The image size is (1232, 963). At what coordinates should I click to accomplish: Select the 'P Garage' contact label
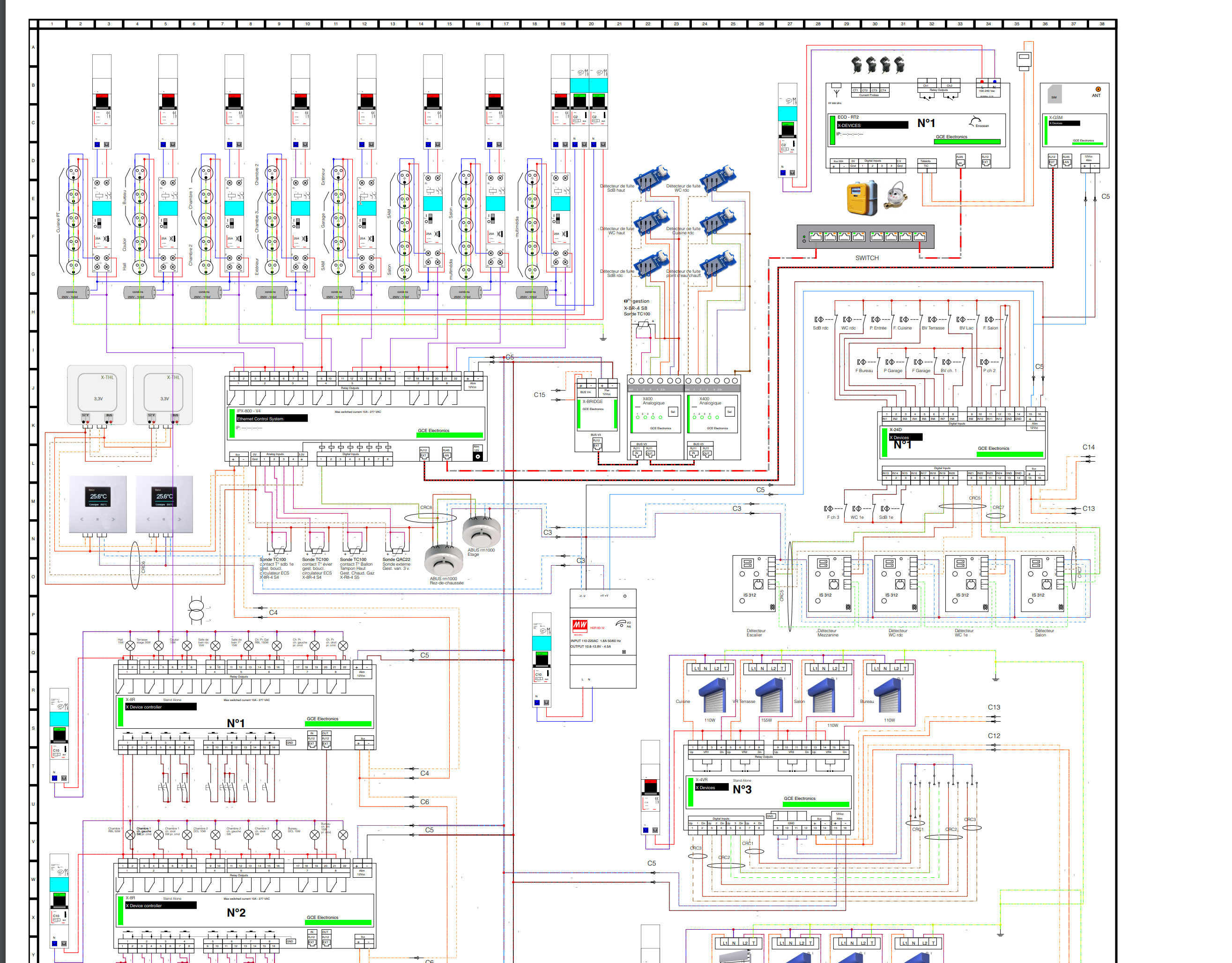pyautogui.click(x=892, y=371)
